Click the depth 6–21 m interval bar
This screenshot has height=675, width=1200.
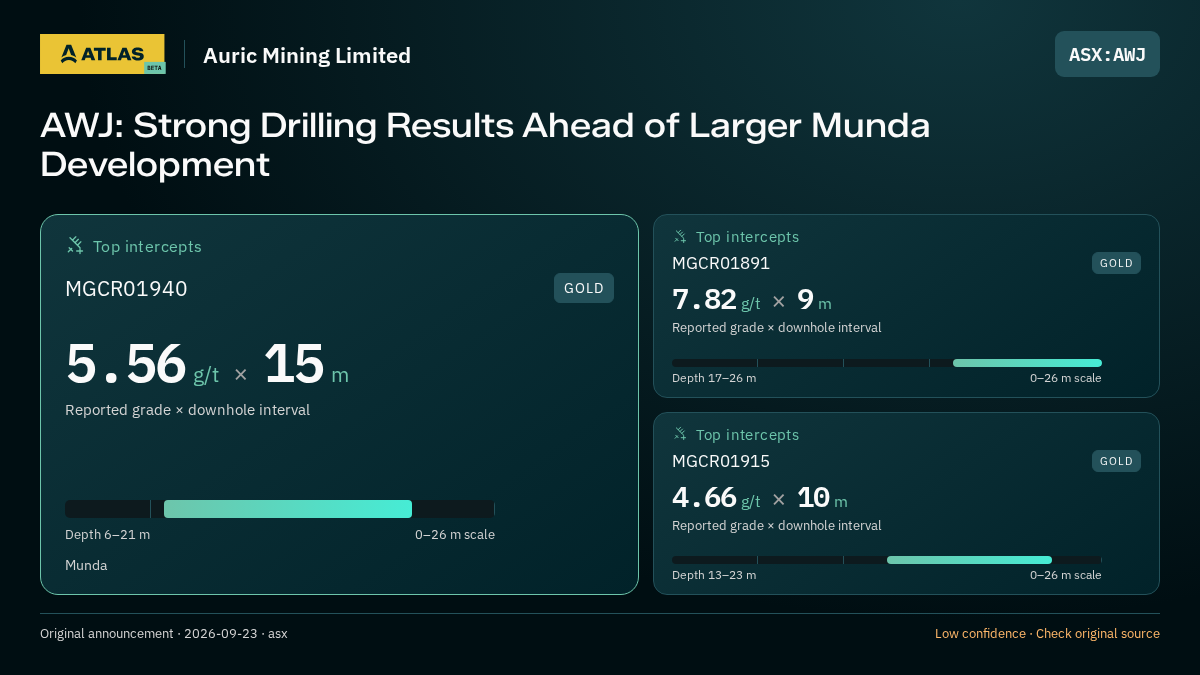tap(288, 509)
